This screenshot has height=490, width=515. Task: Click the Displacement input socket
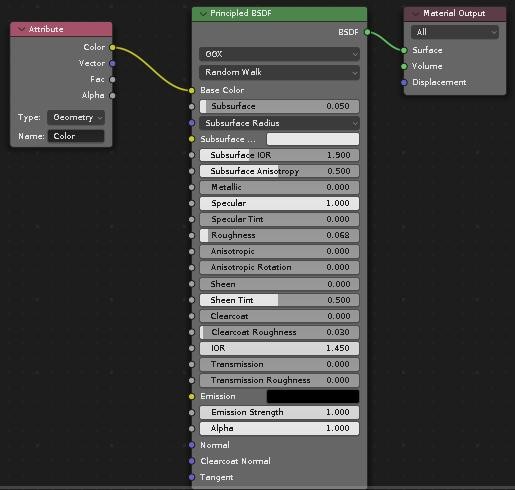click(x=404, y=82)
